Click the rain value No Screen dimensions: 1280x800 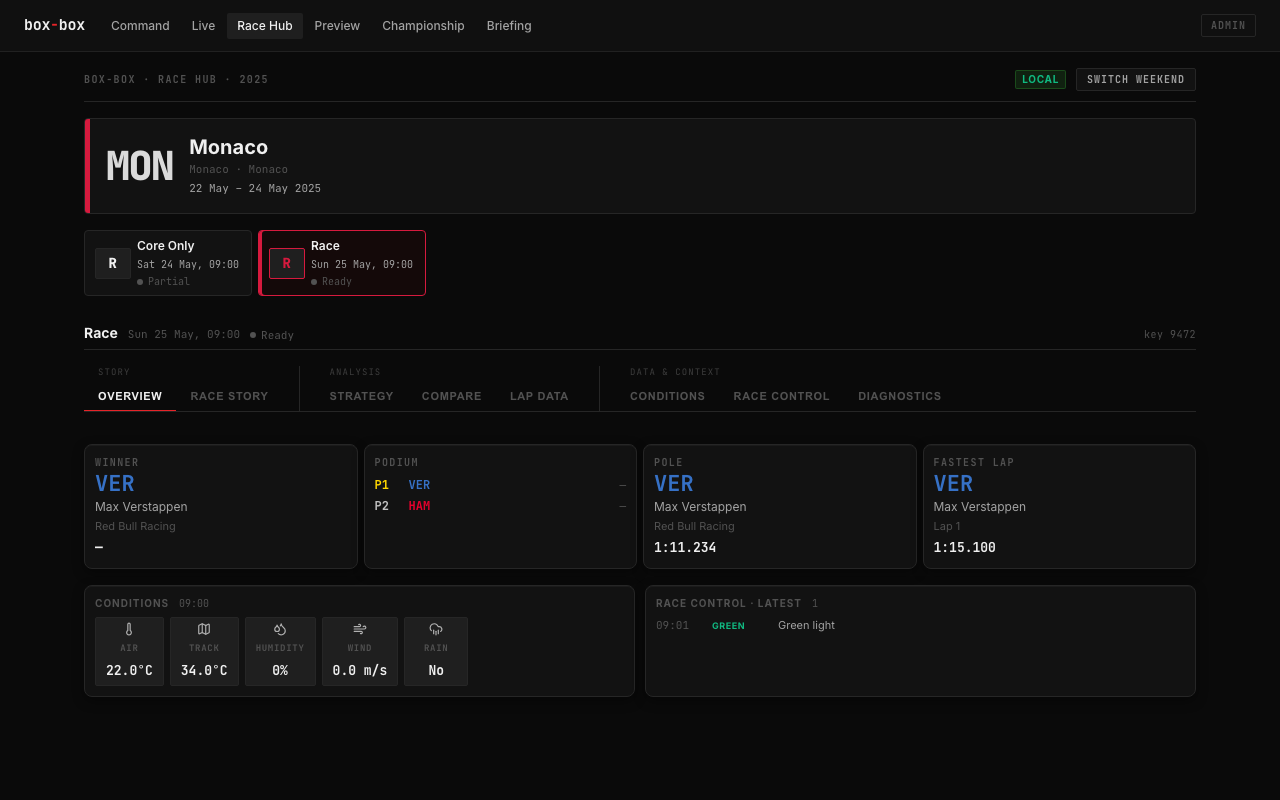click(x=436, y=670)
